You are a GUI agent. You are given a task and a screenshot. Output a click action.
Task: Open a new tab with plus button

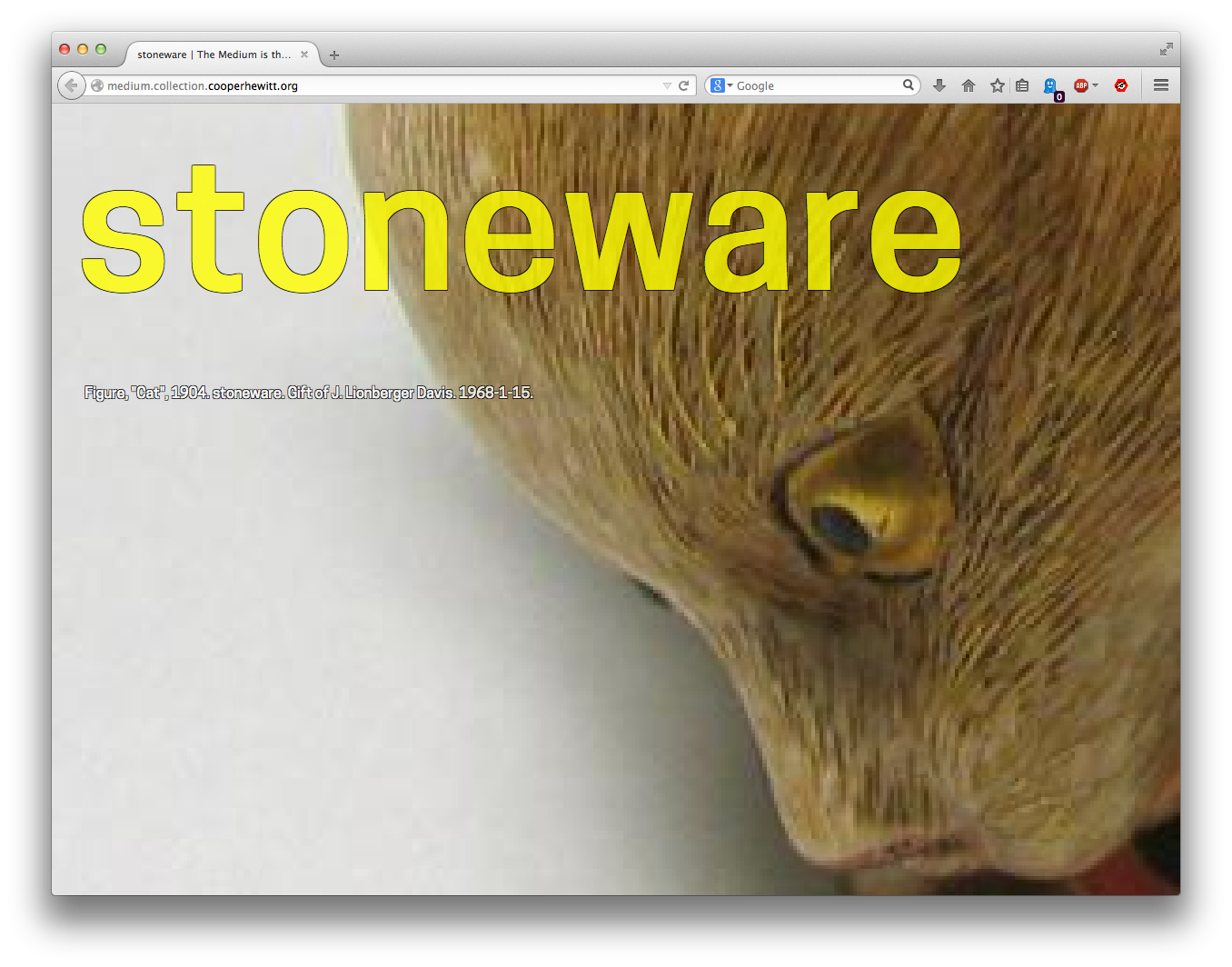(x=334, y=55)
